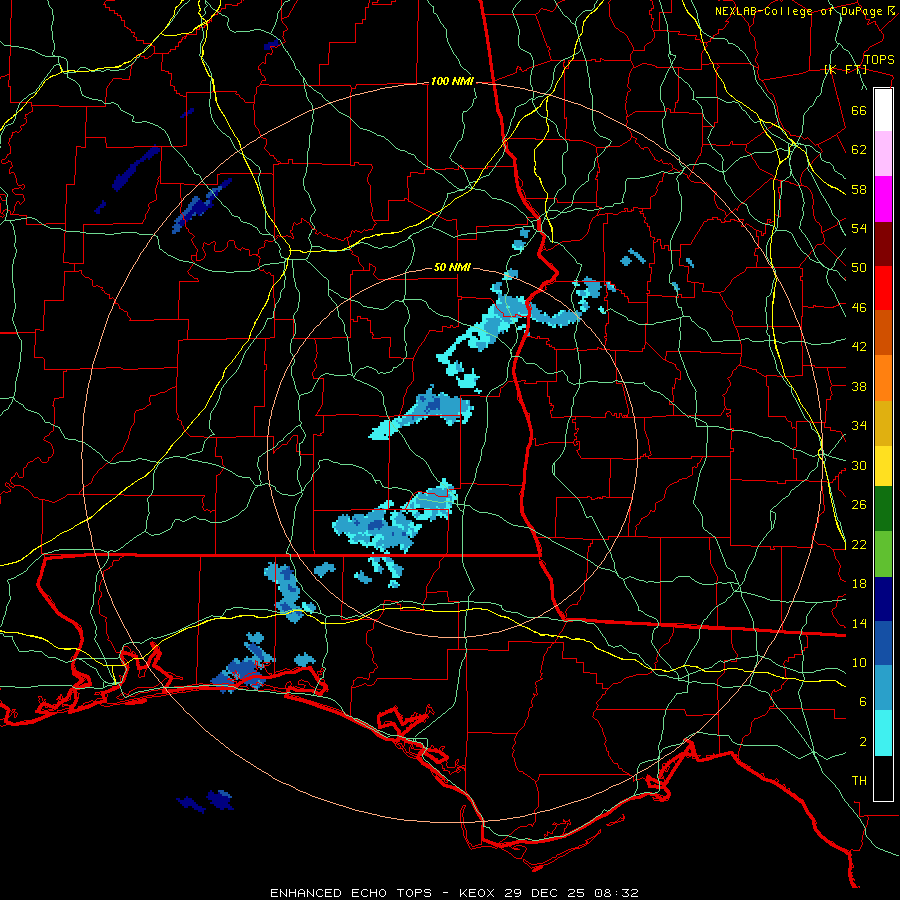The height and width of the screenshot is (900, 900).
Task: Click the navy blue legend swatch
Action: click(883, 599)
